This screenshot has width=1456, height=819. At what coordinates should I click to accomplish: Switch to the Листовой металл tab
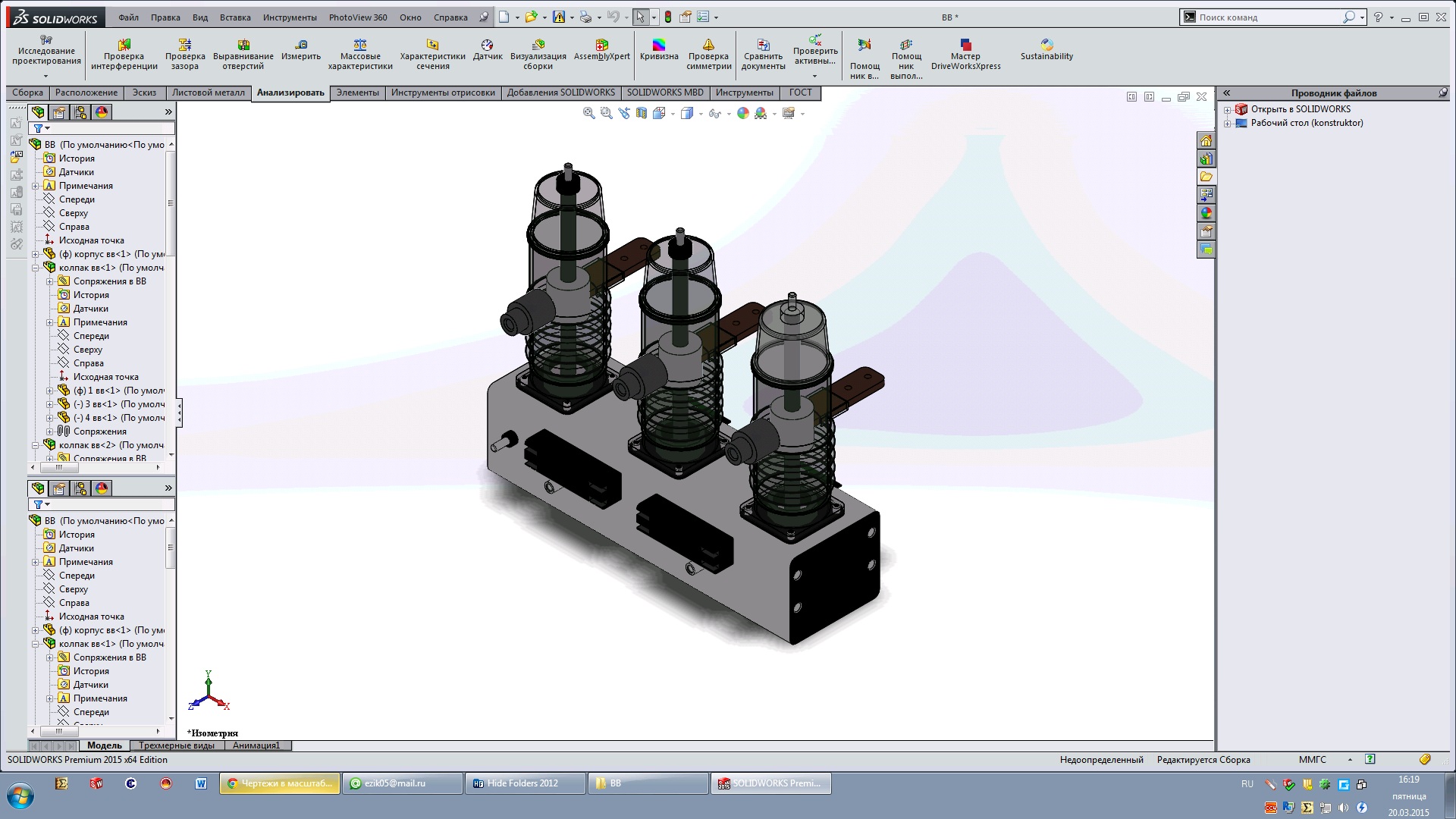pos(209,93)
